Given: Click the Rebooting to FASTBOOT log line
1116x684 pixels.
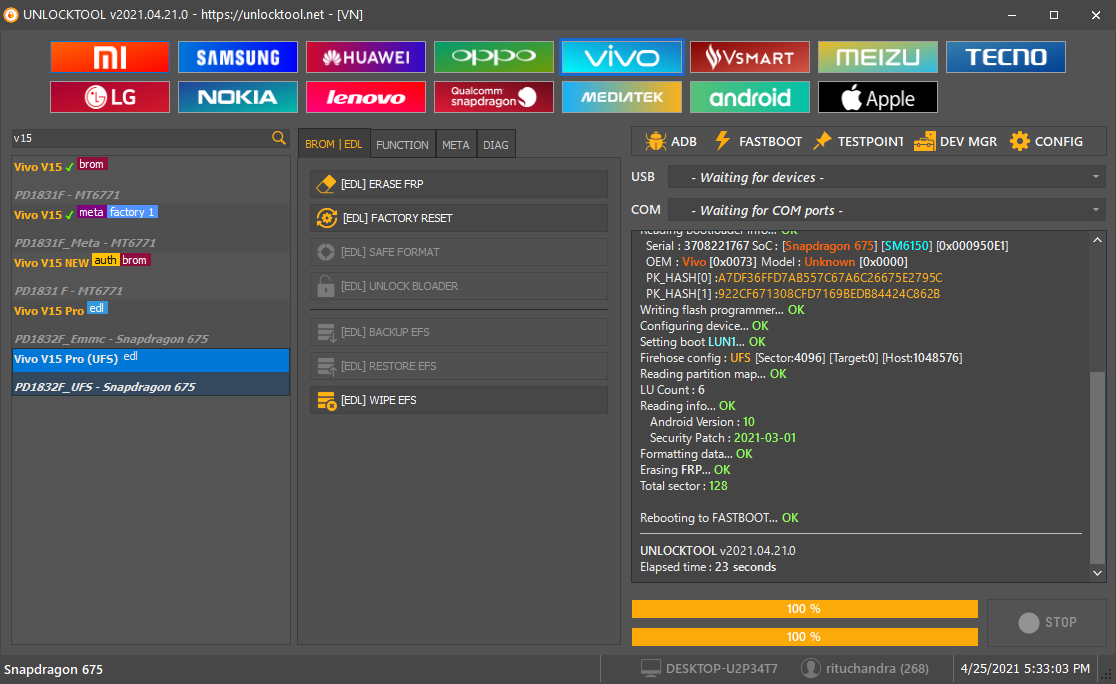Looking at the screenshot, I should [x=719, y=517].
